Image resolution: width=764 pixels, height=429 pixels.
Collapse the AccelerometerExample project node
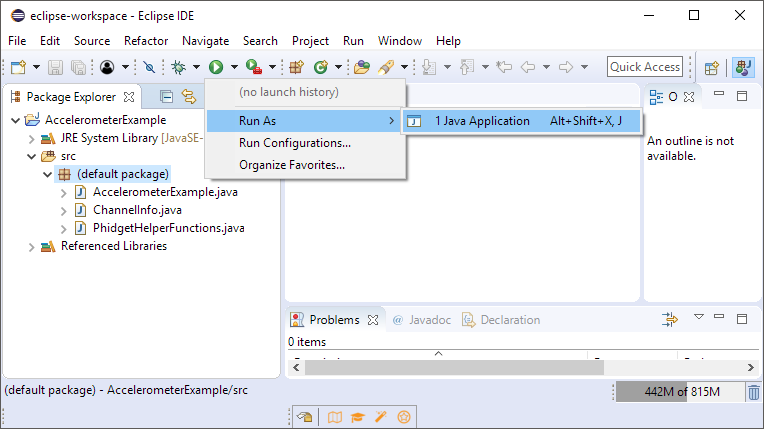pyautogui.click(x=16, y=120)
